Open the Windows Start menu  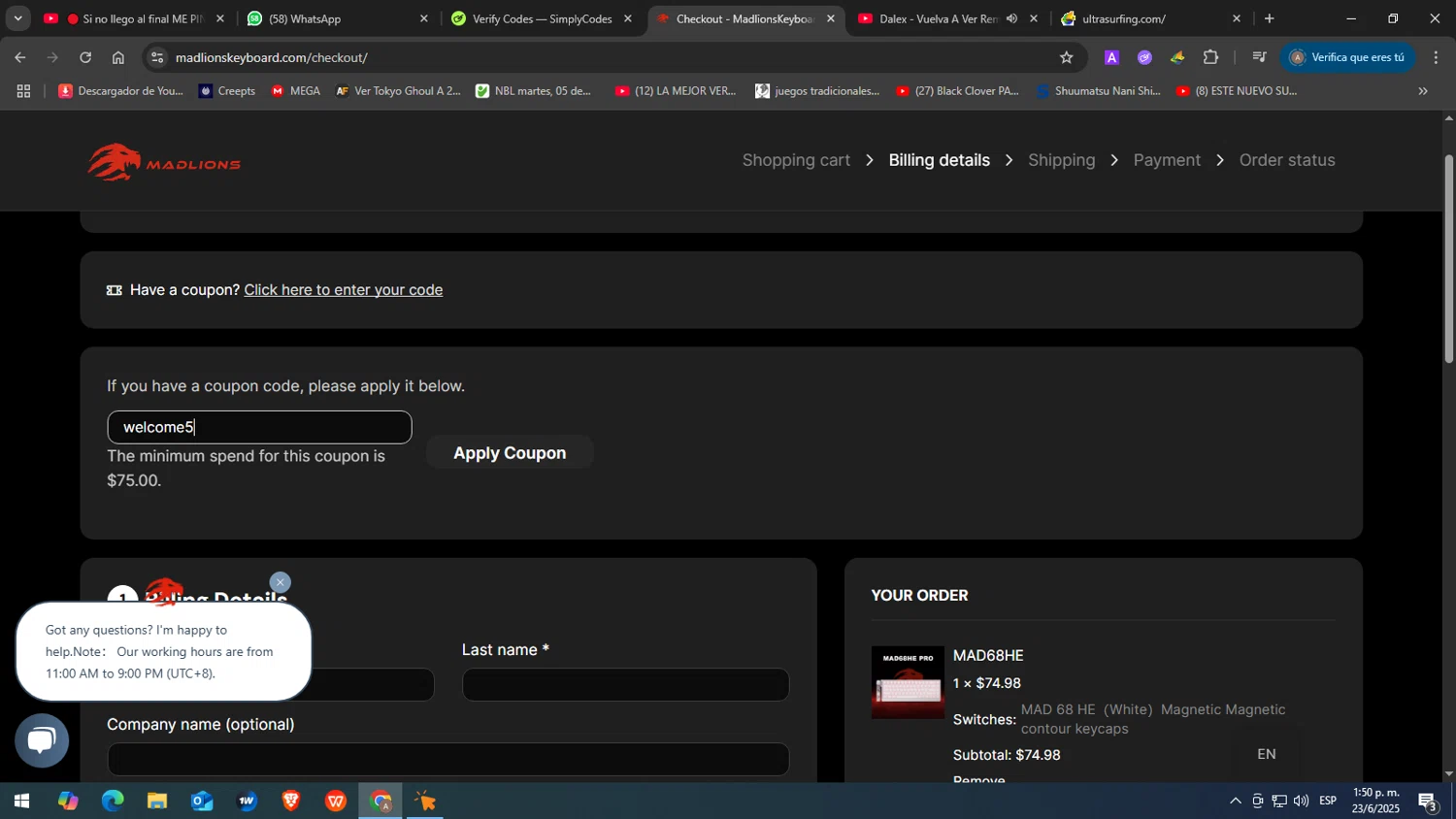coord(21,801)
